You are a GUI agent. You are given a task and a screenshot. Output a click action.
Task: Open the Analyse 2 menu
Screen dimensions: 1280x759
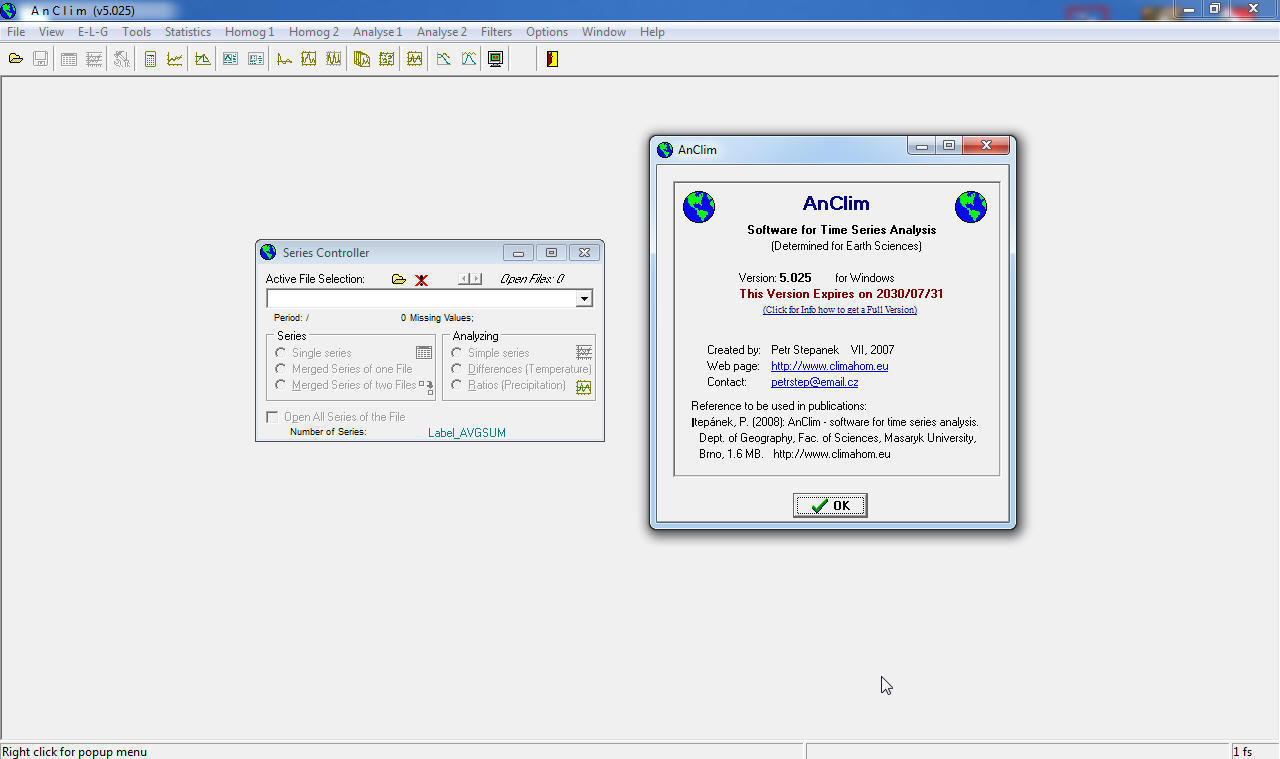click(x=442, y=32)
